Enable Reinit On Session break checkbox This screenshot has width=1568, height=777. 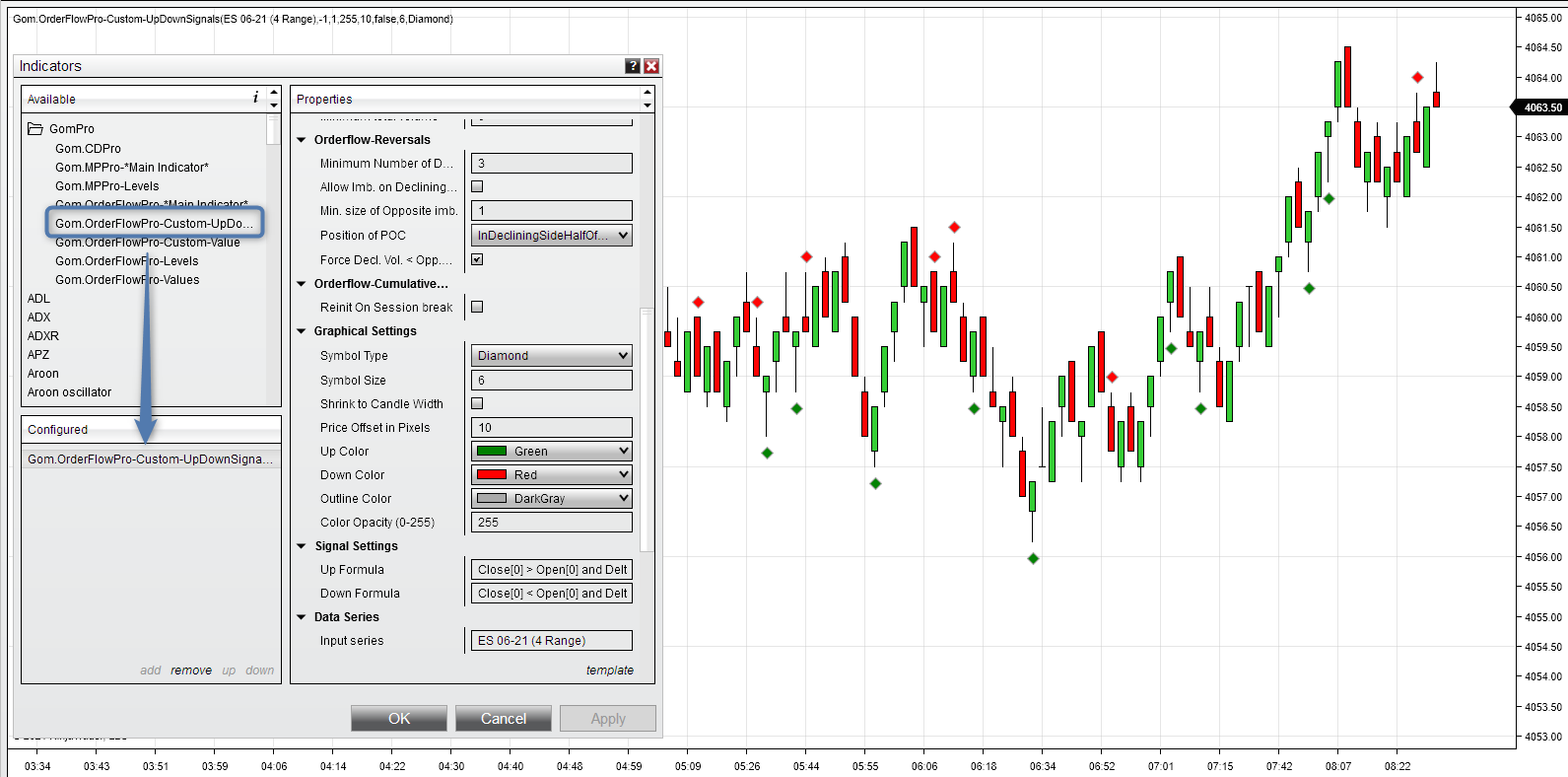477,307
